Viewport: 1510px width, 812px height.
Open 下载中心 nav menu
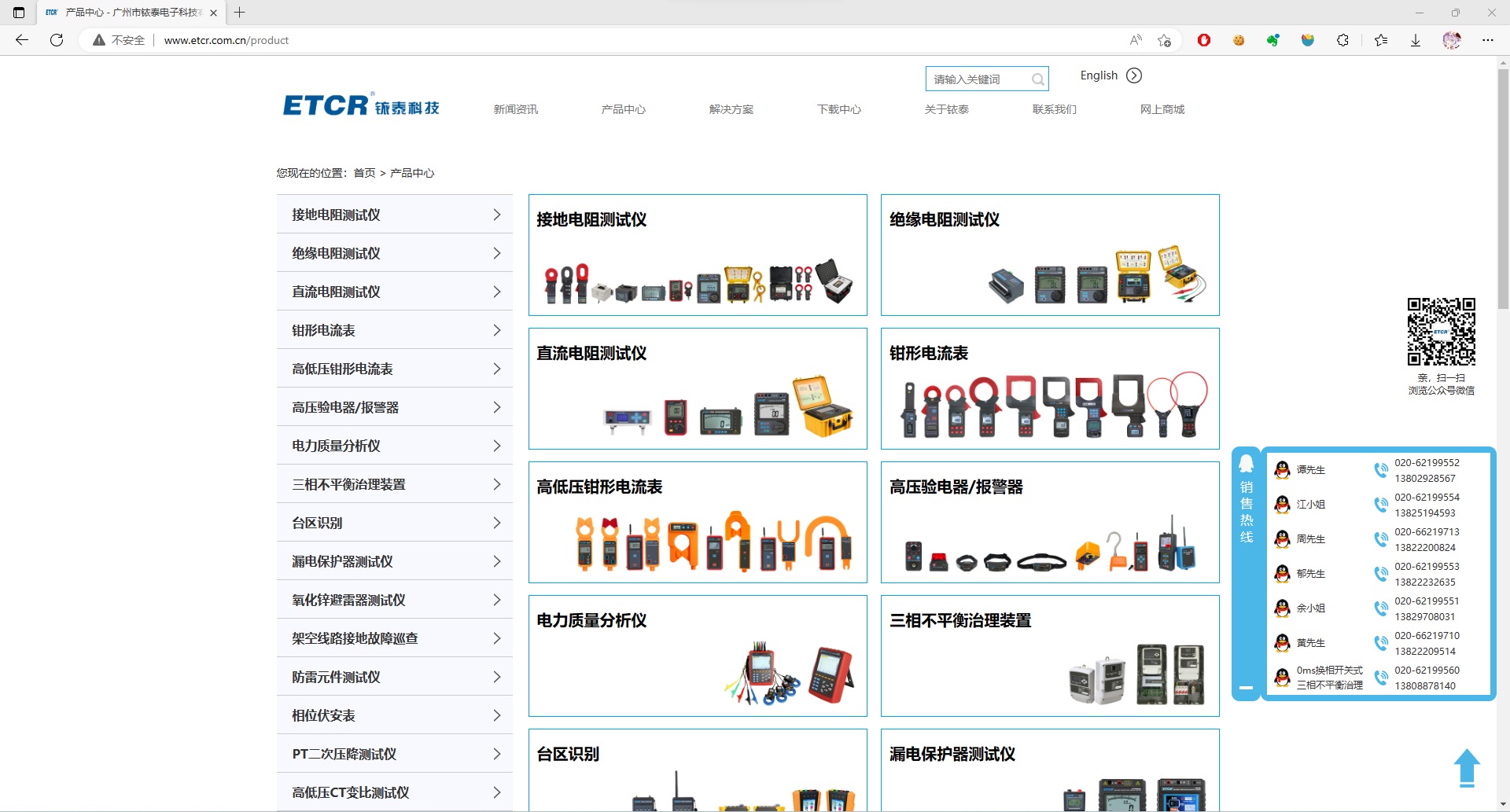839,109
